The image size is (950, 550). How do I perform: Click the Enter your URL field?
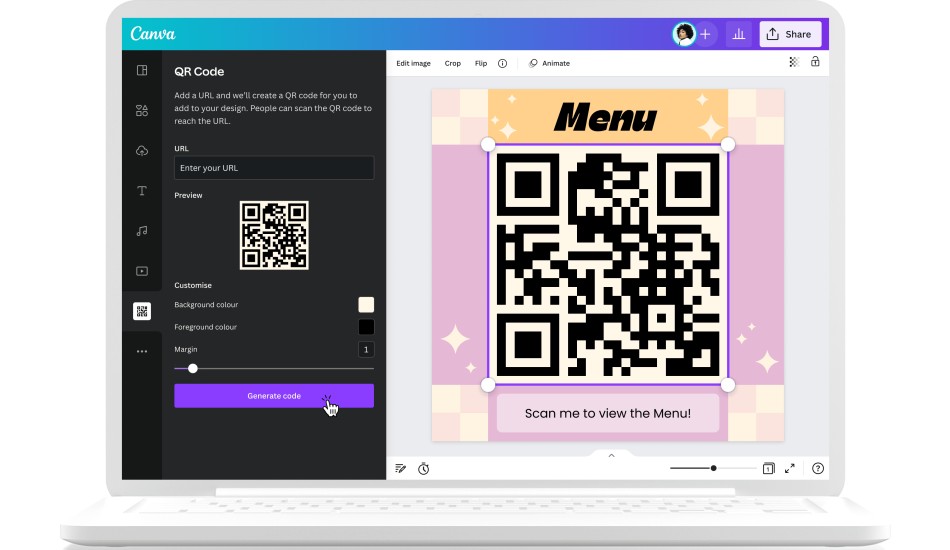pyautogui.click(x=274, y=168)
